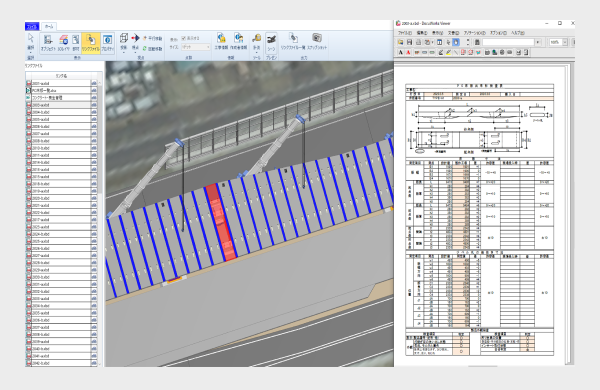Open the search field dropdown arrow in DocuWorks
The height and width of the screenshot is (390, 600).
click(538, 42)
